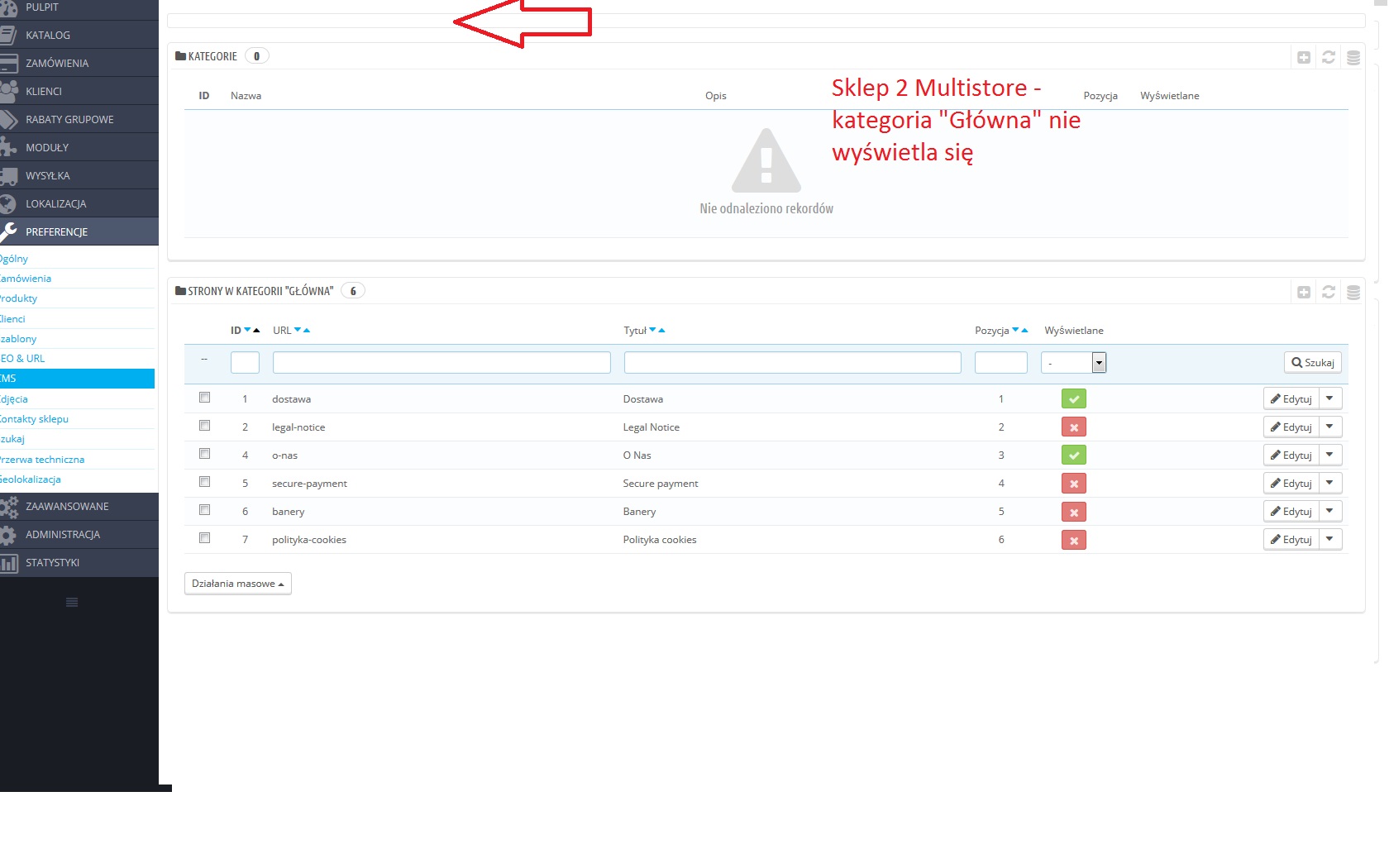Sort Pozycja column descending
The height and width of the screenshot is (868, 1389).
pyautogui.click(x=1015, y=330)
